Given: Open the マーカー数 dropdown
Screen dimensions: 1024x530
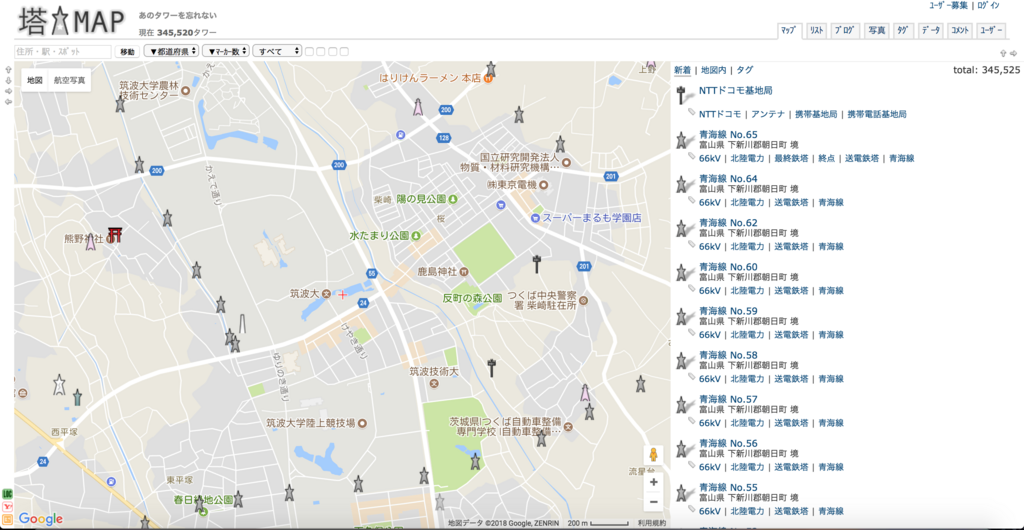Looking at the screenshot, I should (226, 51).
